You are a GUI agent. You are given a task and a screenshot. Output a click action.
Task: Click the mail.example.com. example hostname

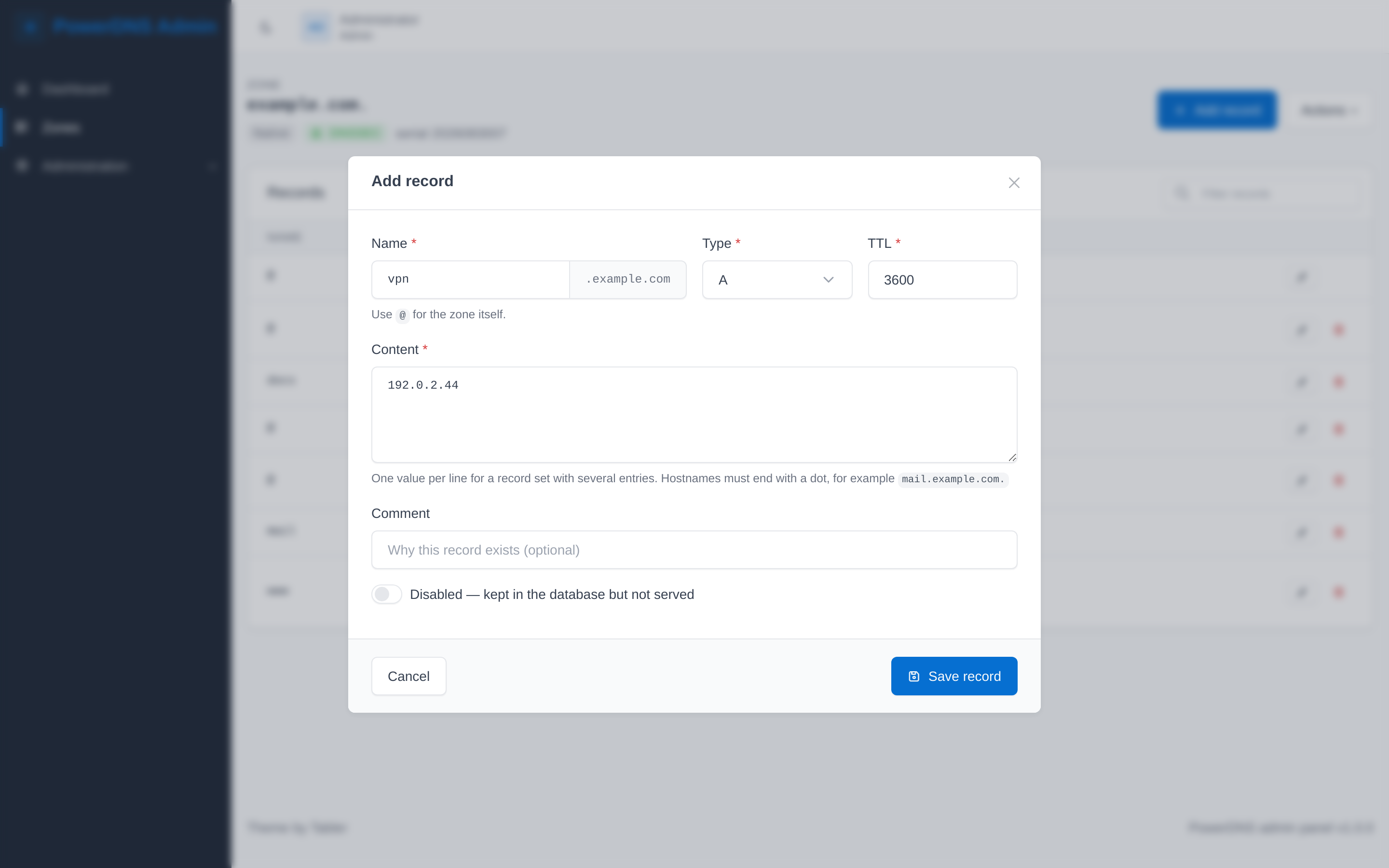(953, 479)
